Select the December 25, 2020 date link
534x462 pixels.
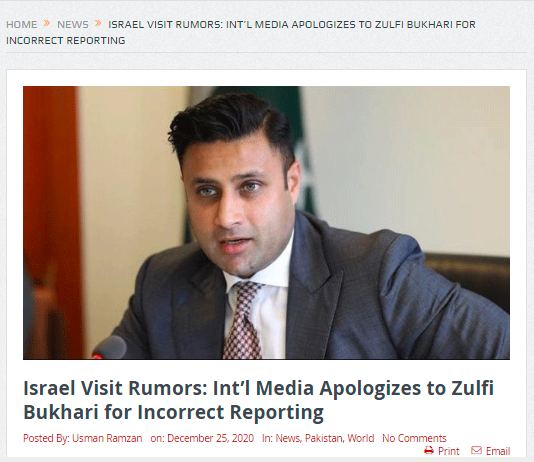210,438
